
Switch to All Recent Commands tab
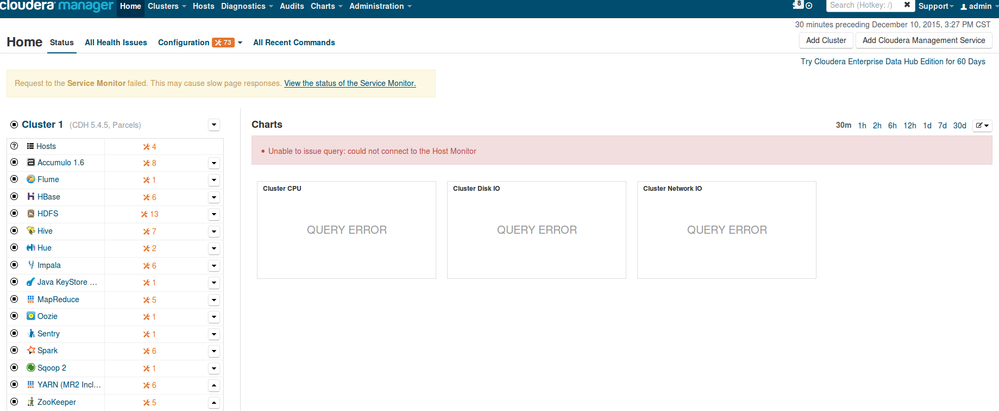[294, 43]
